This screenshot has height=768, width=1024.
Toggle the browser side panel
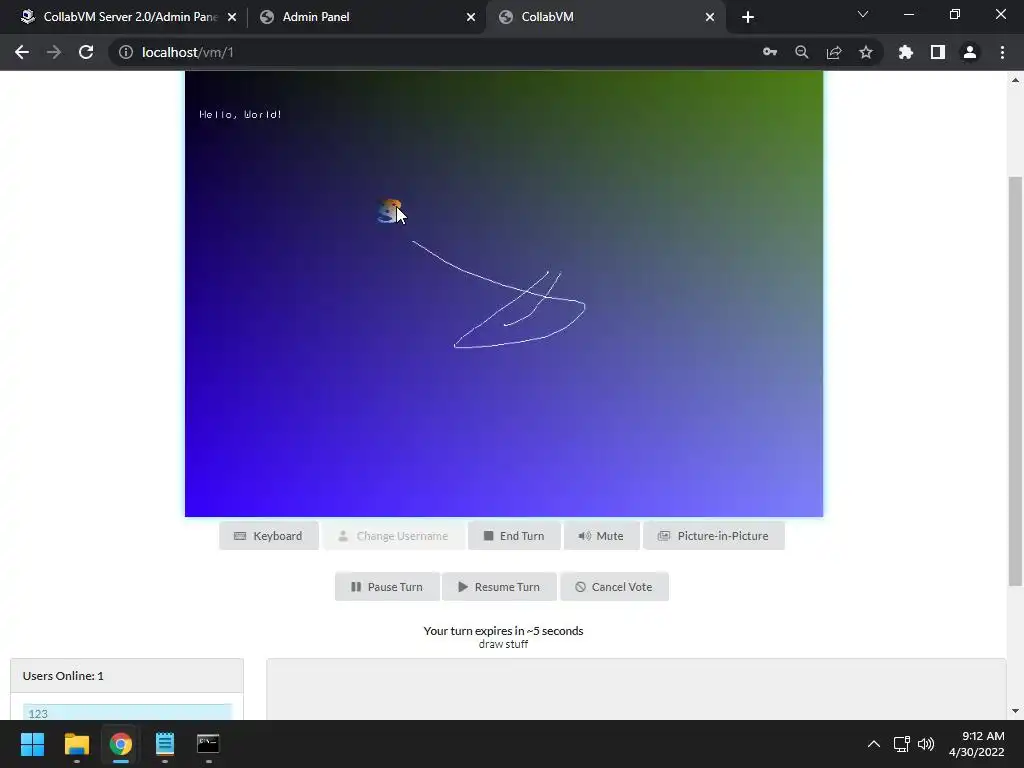pyautogui.click(x=938, y=52)
